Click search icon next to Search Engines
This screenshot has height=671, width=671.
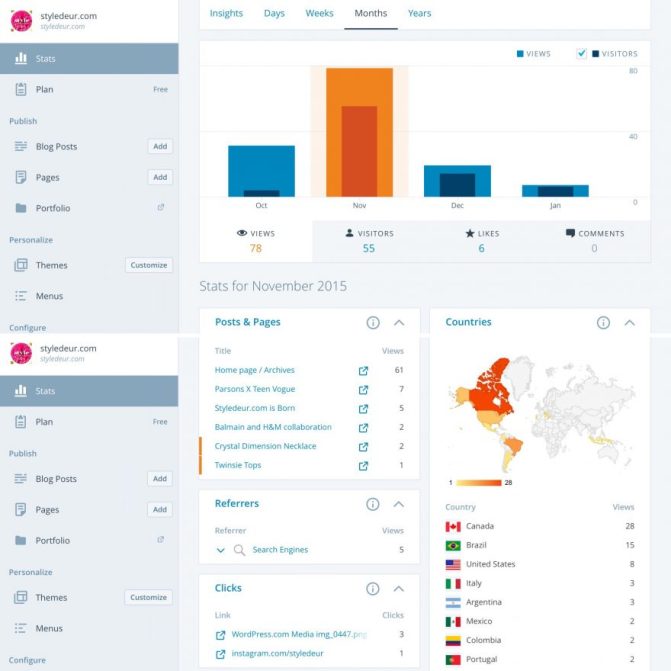239,550
